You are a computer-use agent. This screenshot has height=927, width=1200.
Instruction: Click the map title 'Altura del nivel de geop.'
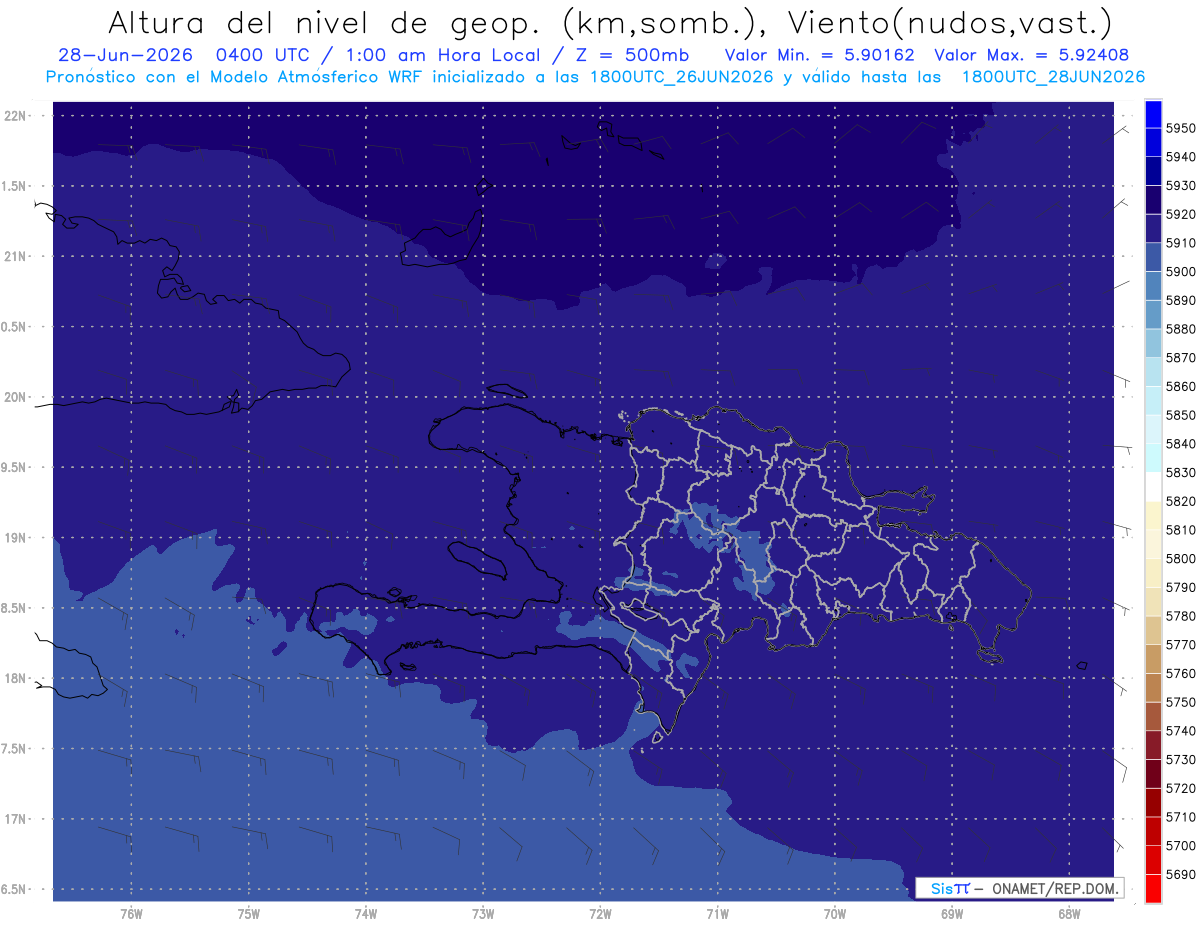326,23
